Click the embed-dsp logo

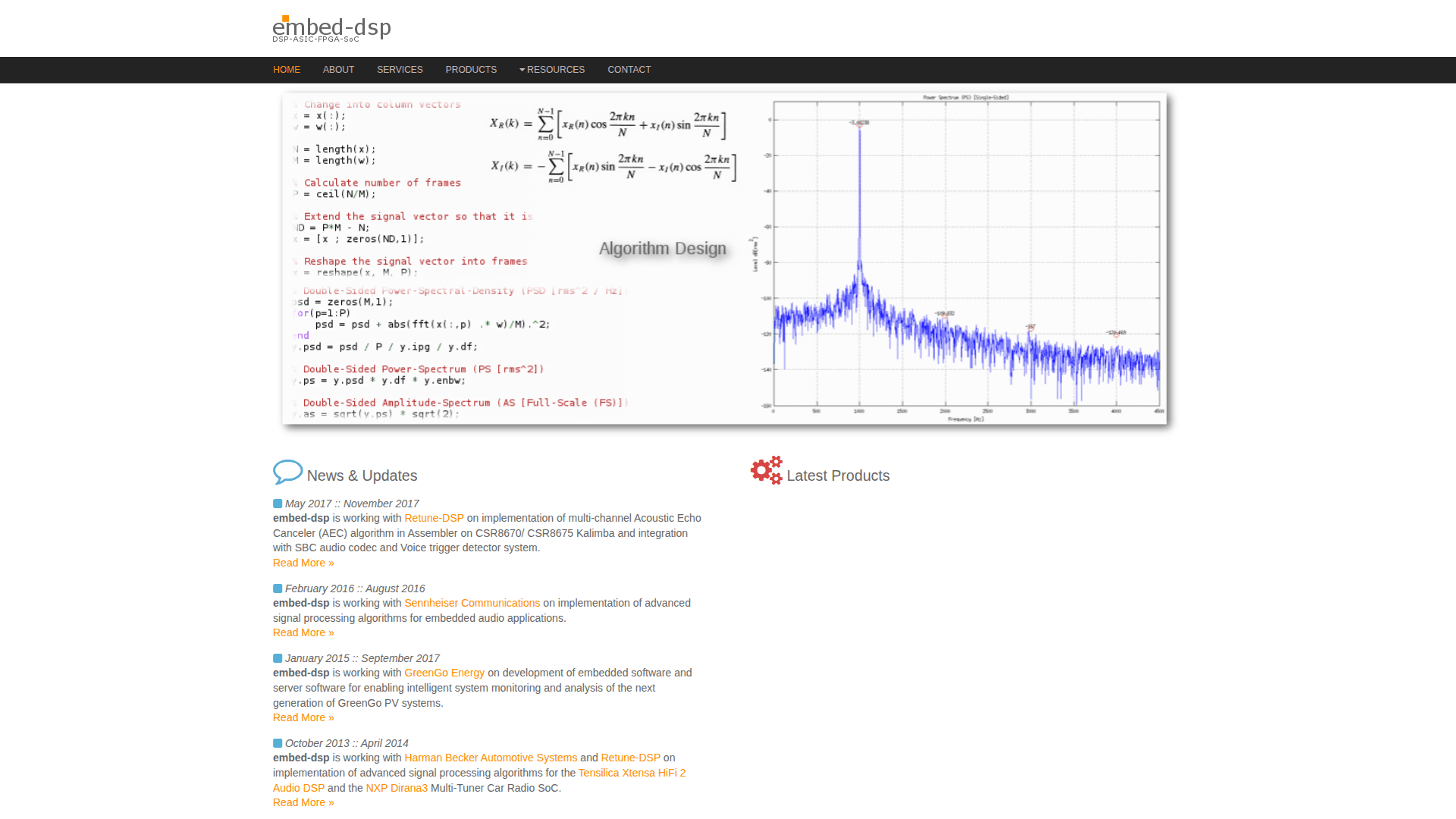pyautogui.click(x=331, y=28)
